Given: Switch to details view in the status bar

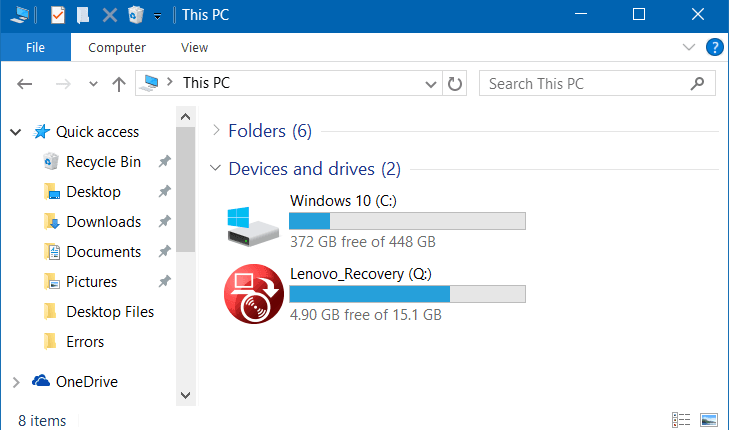Looking at the screenshot, I should [x=681, y=419].
